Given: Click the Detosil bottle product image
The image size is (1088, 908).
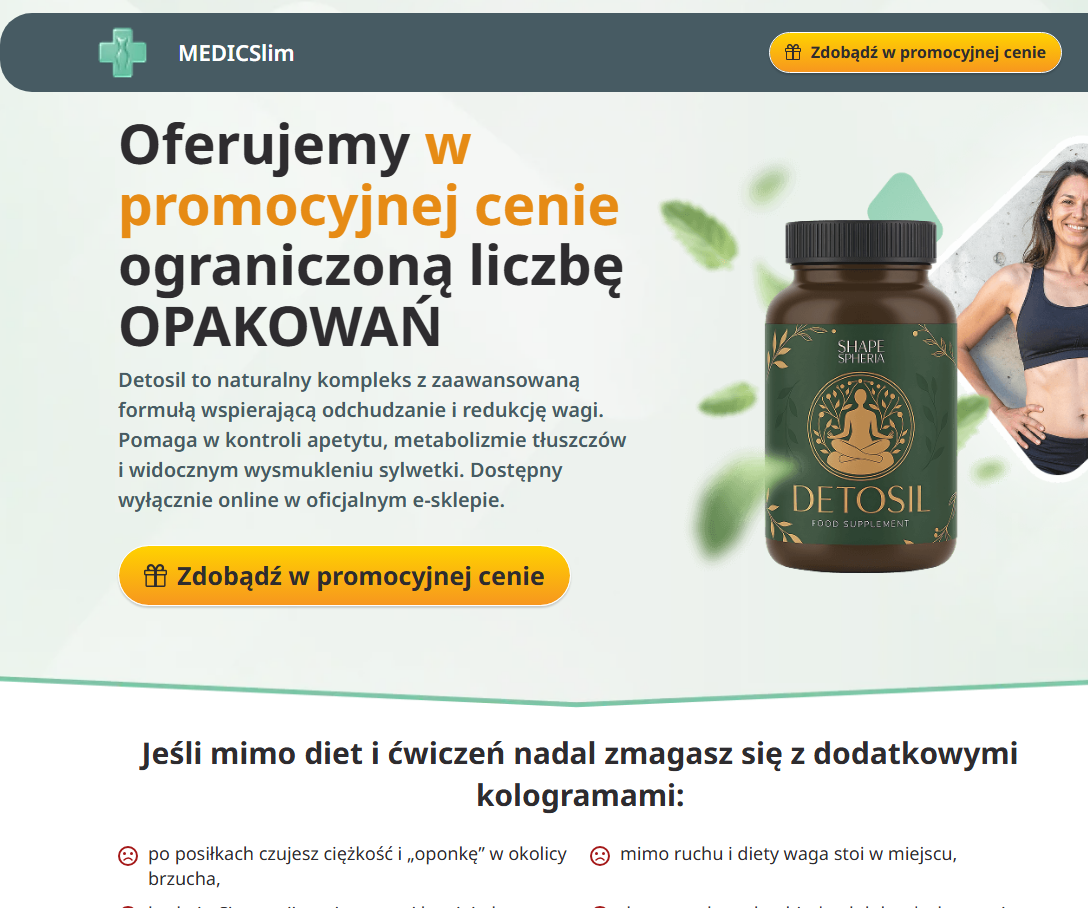Looking at the screenshot, I should tap(861, 396).
